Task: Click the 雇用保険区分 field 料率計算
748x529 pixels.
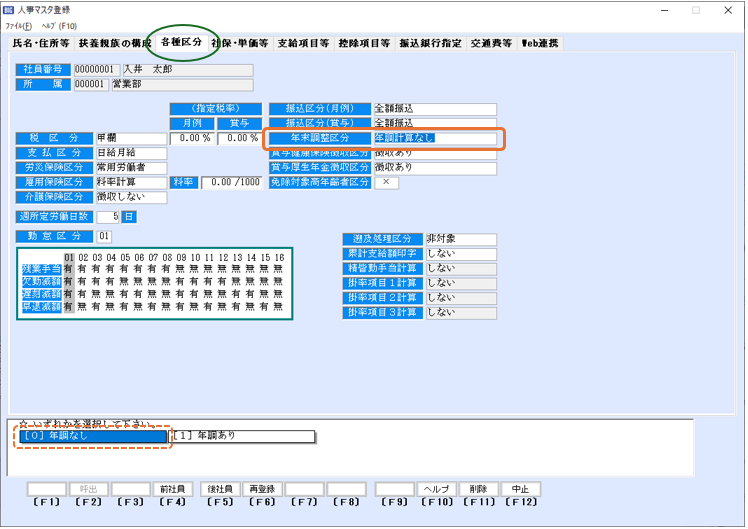Action: point(132,183)
